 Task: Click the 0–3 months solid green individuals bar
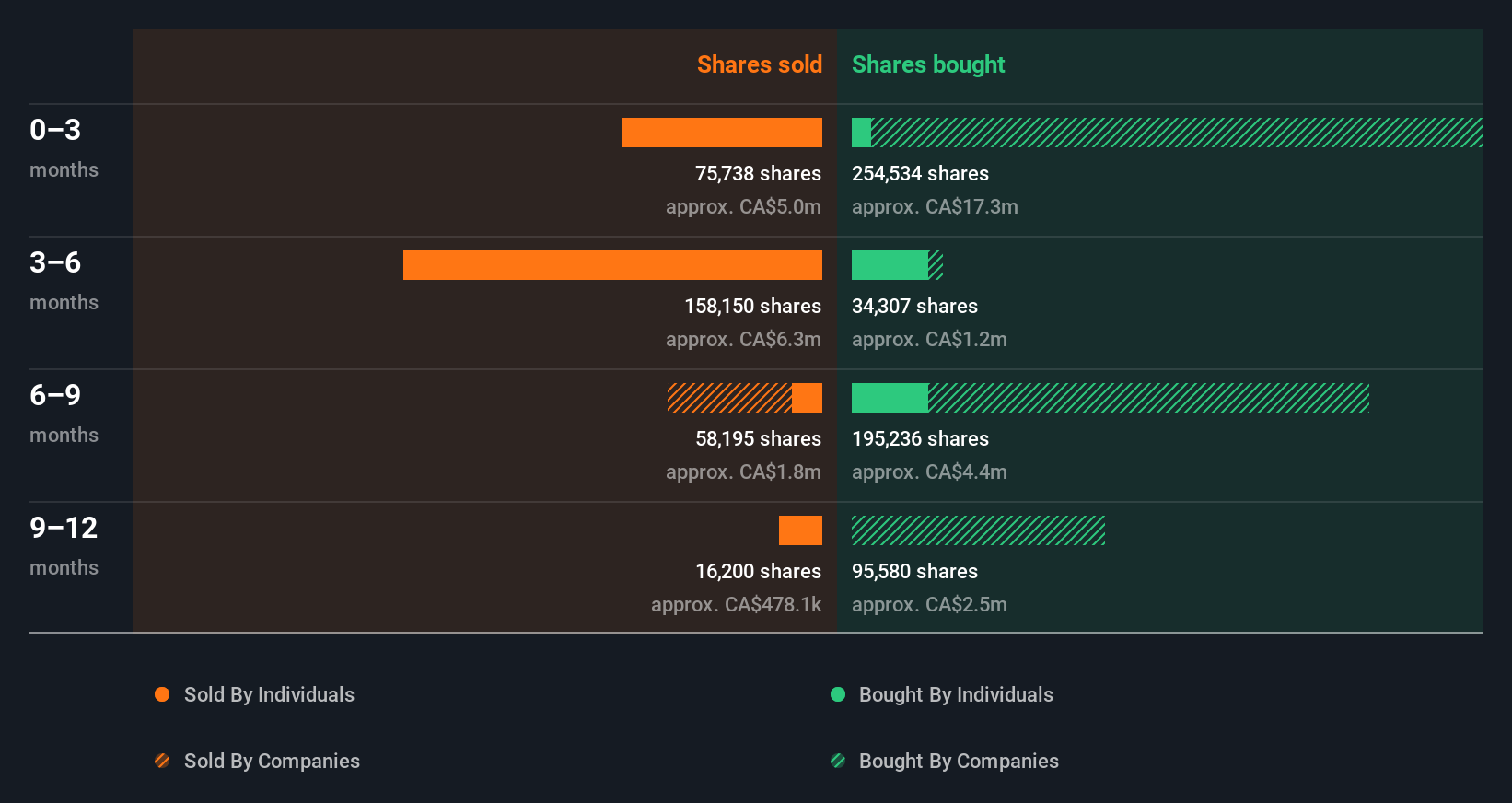(x=861, y=133)
